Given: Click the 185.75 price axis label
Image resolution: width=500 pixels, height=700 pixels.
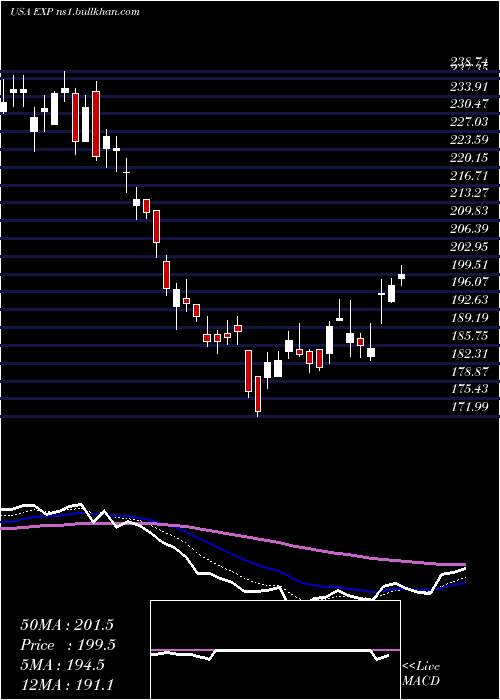Looking at the screenshot, I should tap(469, 335).
